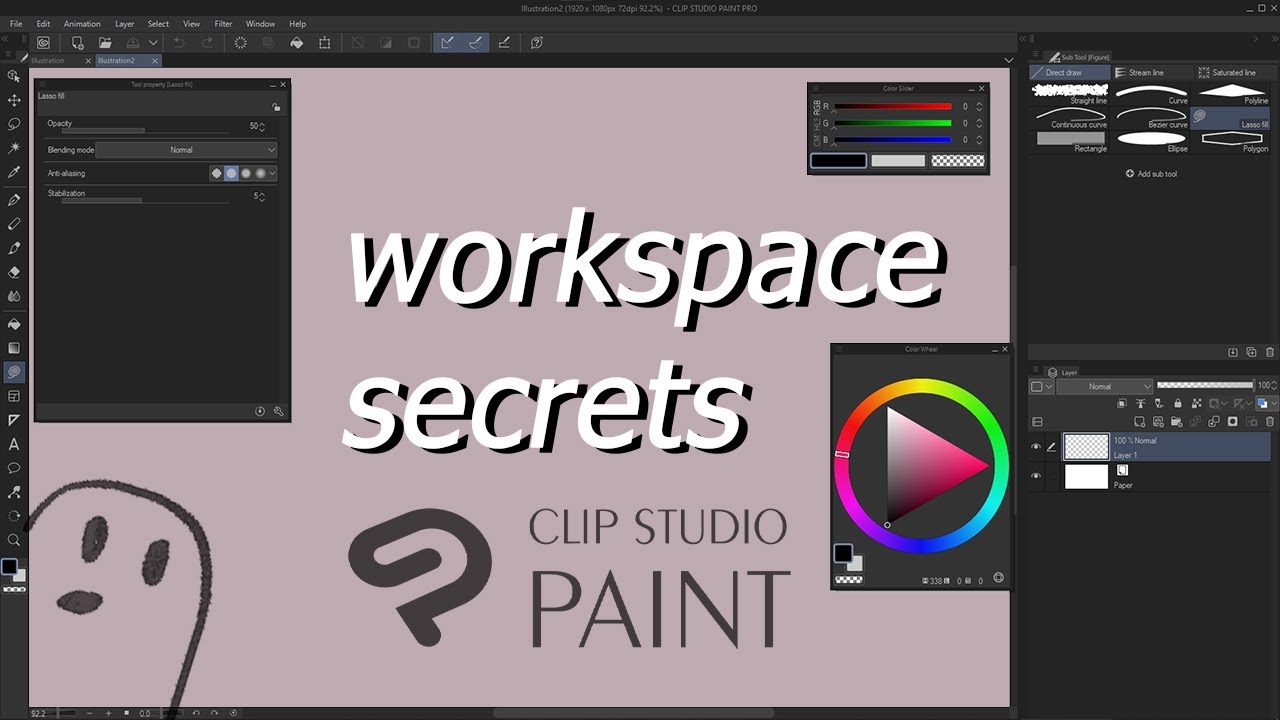Screen dimensions: 1280x720
Task: Toggle visibility of Layer 1
Action: tap(1036, 447)
